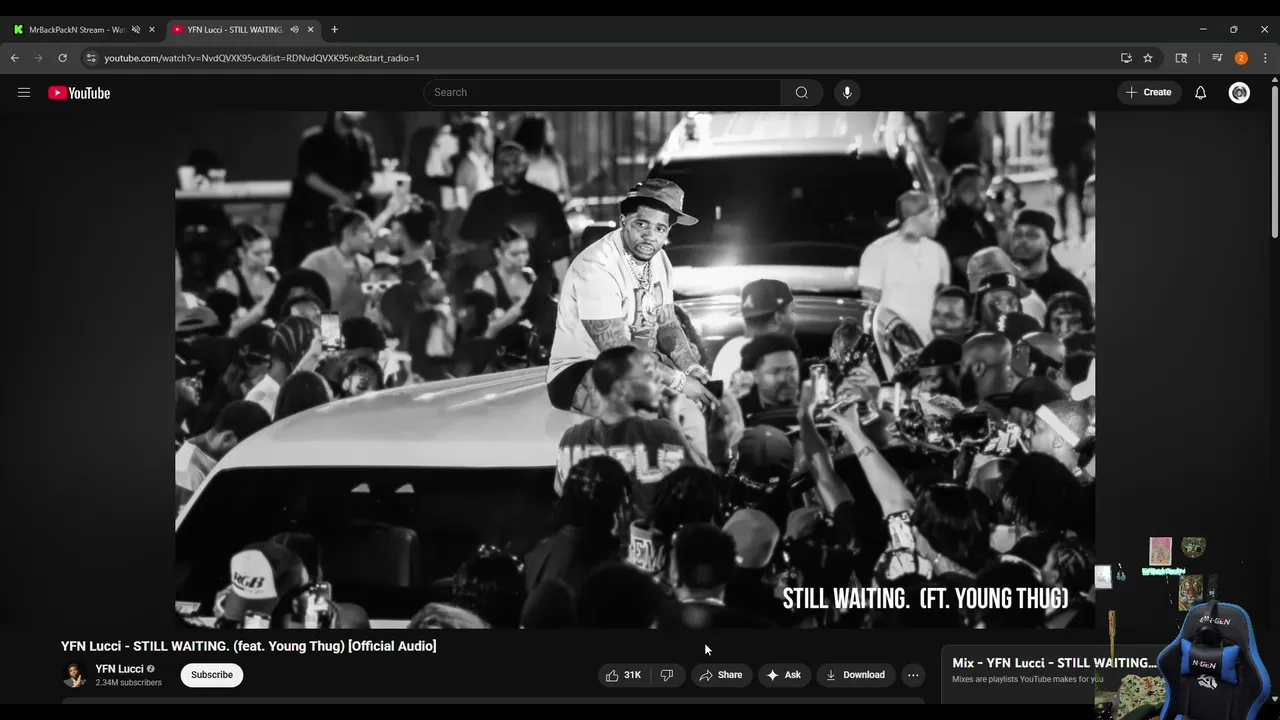The image size is (1280, 720).
Task: Click the video player to pause
Action: click(635, 370)
